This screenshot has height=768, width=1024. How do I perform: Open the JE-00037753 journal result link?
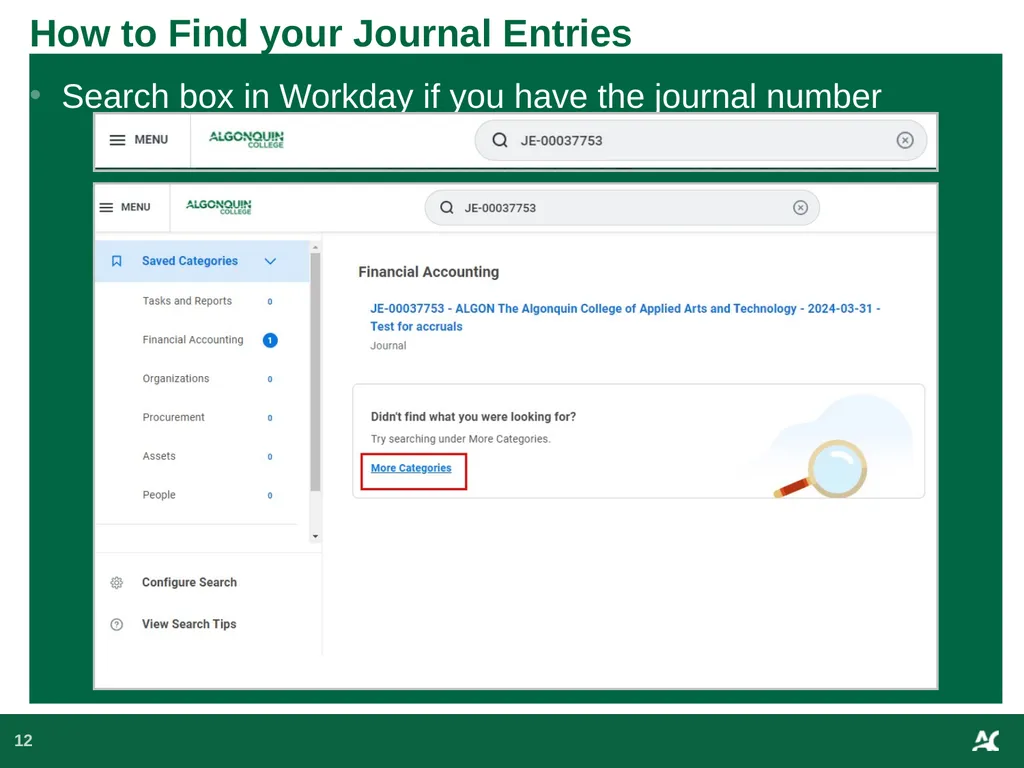tap(625, 317)
